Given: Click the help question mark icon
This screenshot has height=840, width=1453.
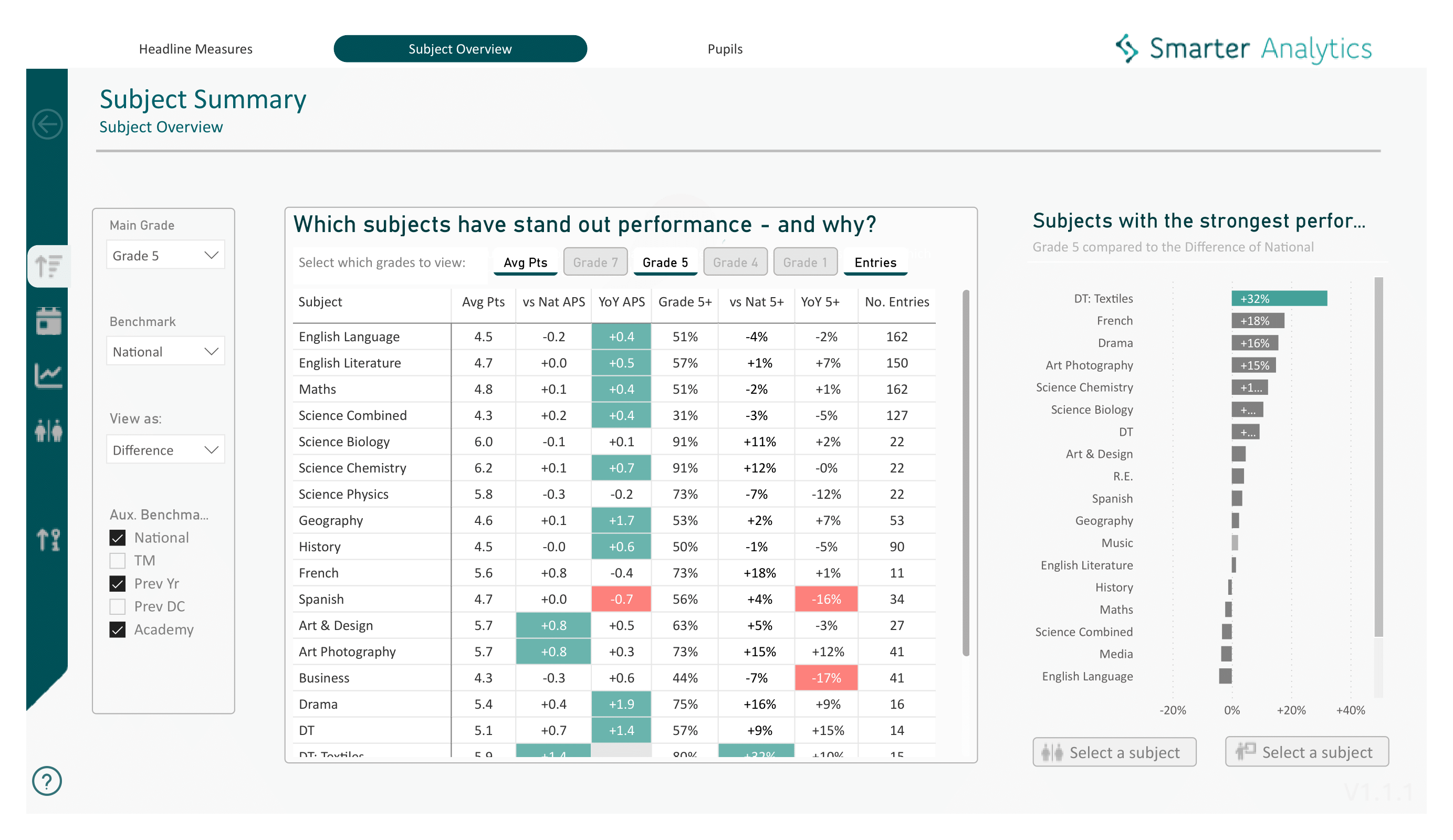Looking at the screenshot, I should coord(46,781).
